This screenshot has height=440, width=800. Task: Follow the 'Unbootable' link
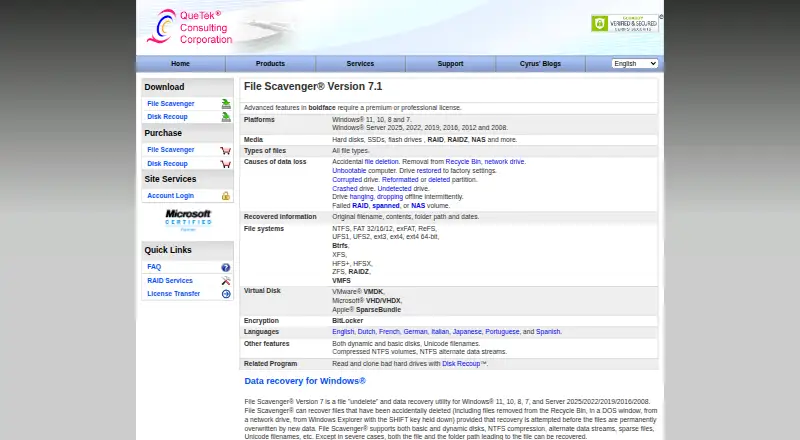(349, 171)
